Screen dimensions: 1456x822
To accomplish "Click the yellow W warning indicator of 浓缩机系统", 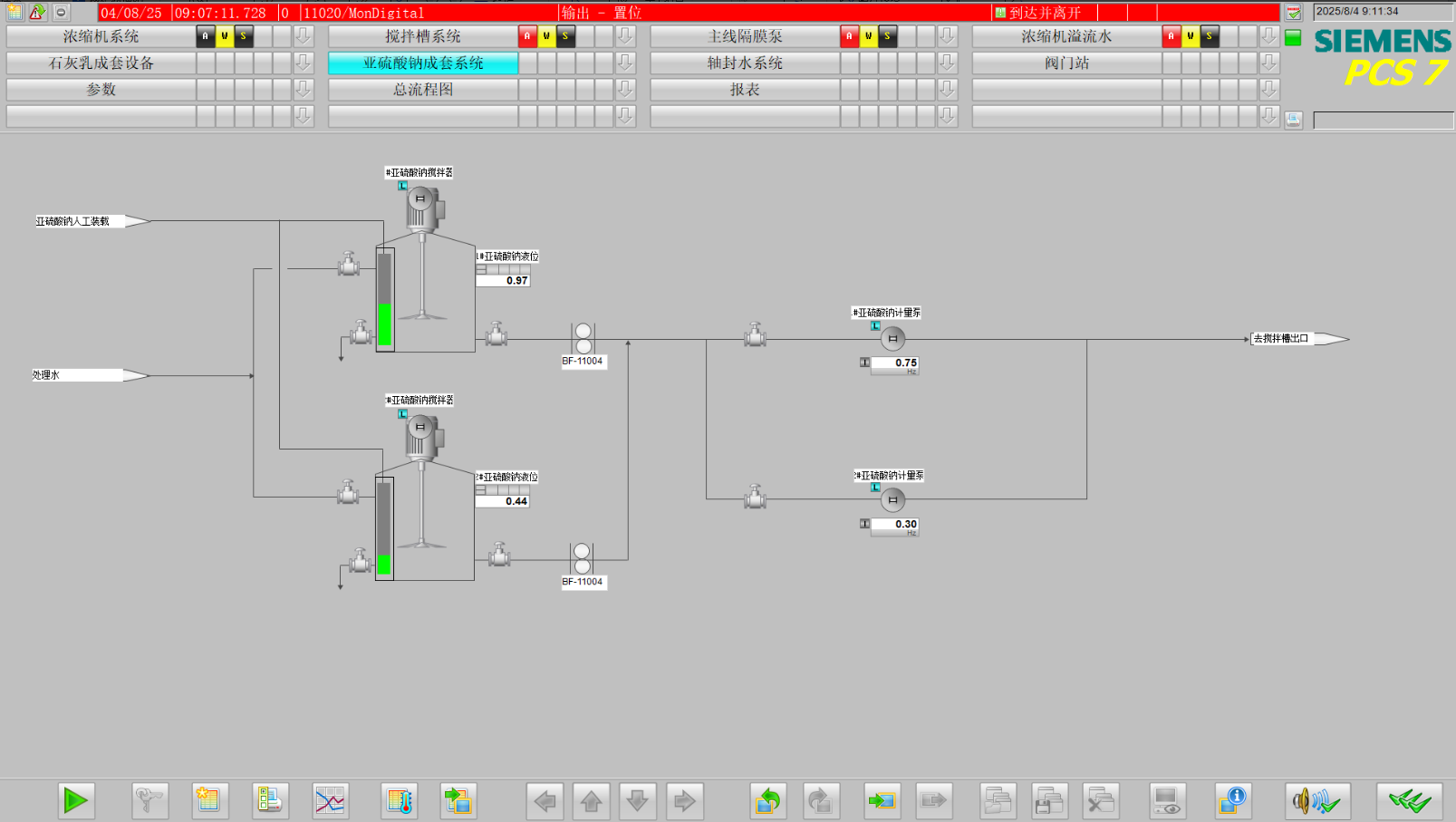I will (225, 36).
